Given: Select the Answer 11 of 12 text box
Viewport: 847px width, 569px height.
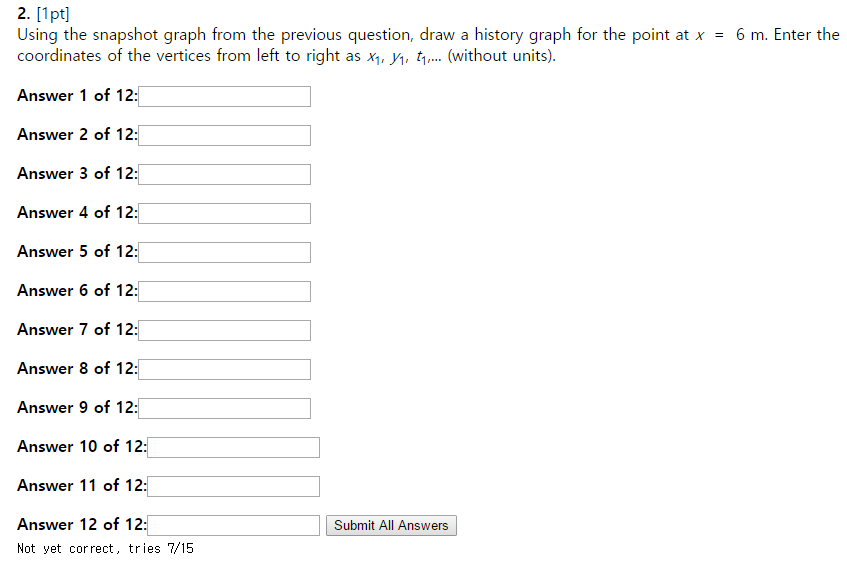Looking at the screenshot, I should pyautogui.click(x=234, y=486).
